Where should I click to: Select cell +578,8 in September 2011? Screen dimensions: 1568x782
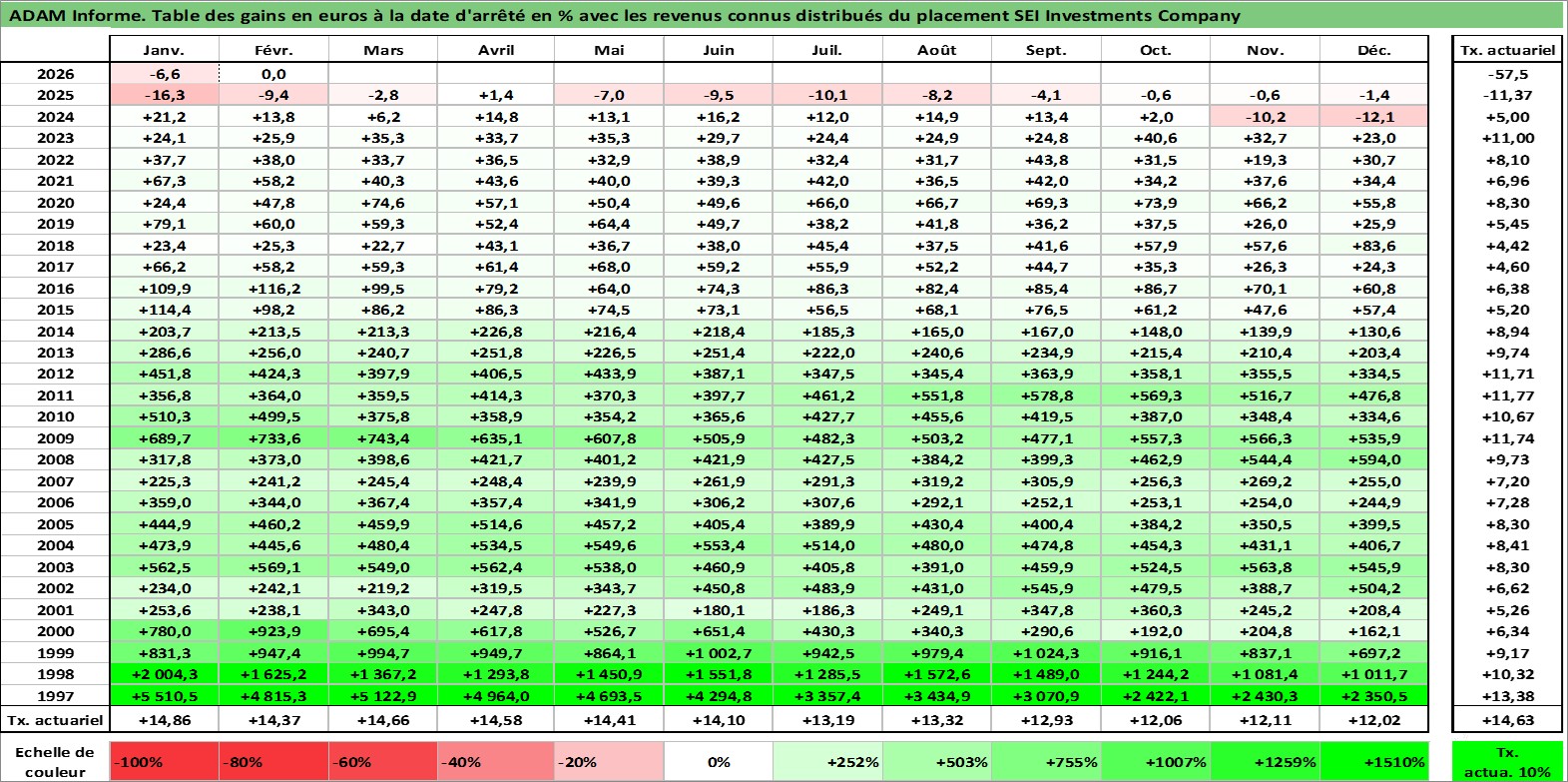click(1046, 395)
